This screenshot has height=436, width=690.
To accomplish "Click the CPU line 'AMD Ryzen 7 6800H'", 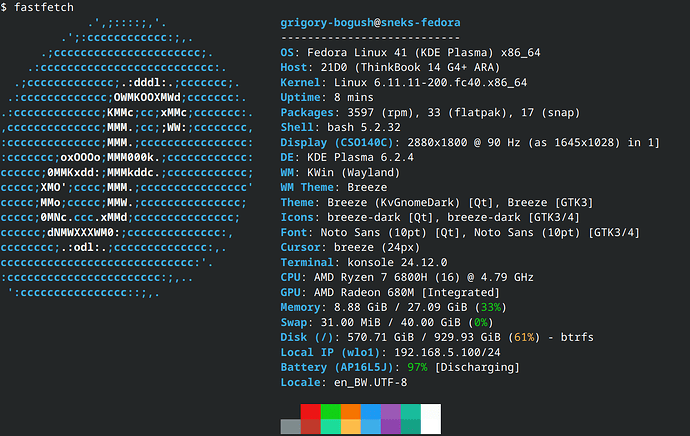I will (371, 278).
